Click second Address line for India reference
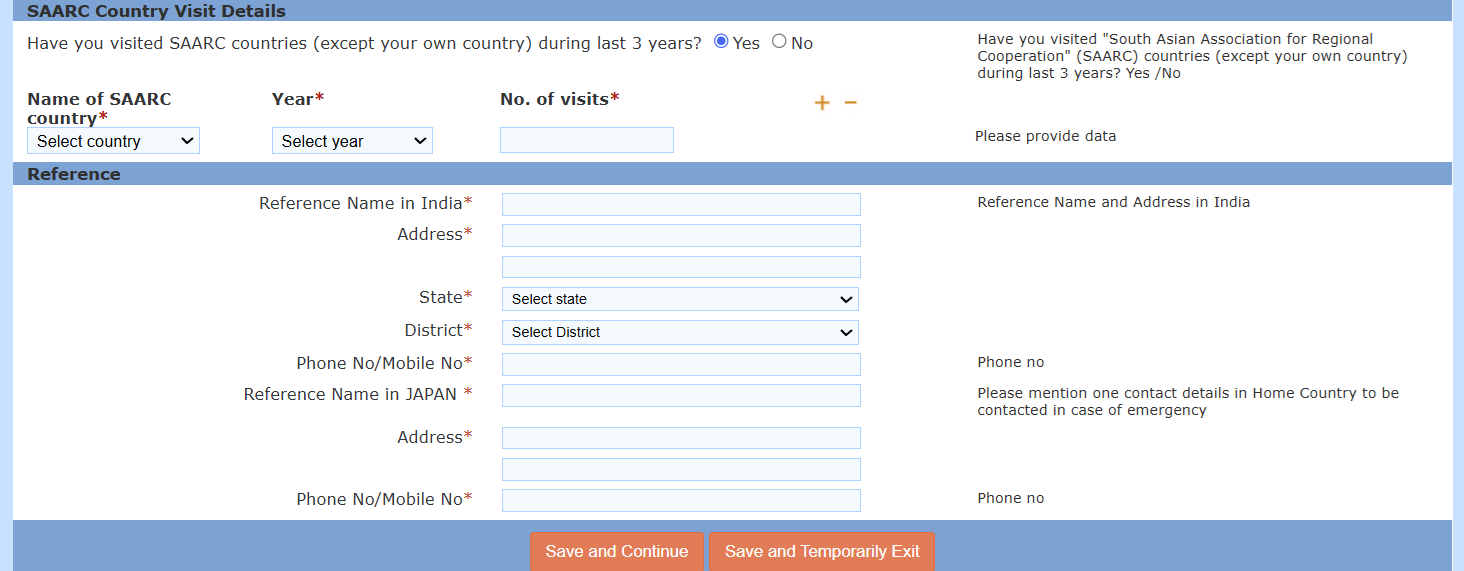This screenshot has width=1464, height=571. pyautogui.click(x=681, y=267)
